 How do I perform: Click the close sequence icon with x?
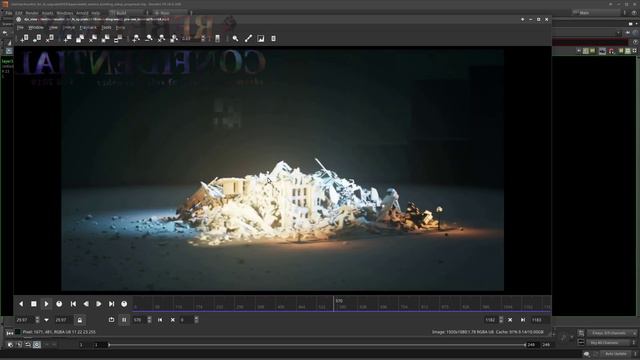point(49,38)
